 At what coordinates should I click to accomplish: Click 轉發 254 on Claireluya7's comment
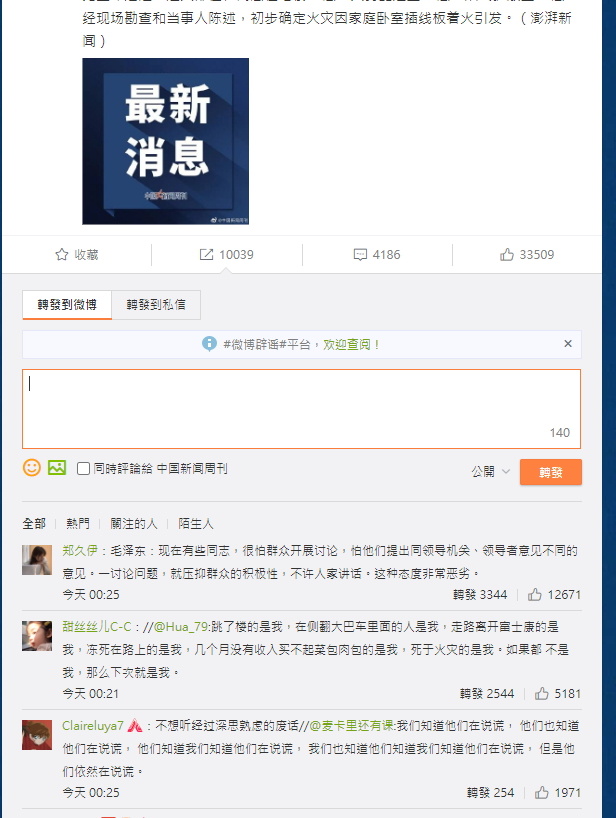pyautogui.click(x=490, y=793)
